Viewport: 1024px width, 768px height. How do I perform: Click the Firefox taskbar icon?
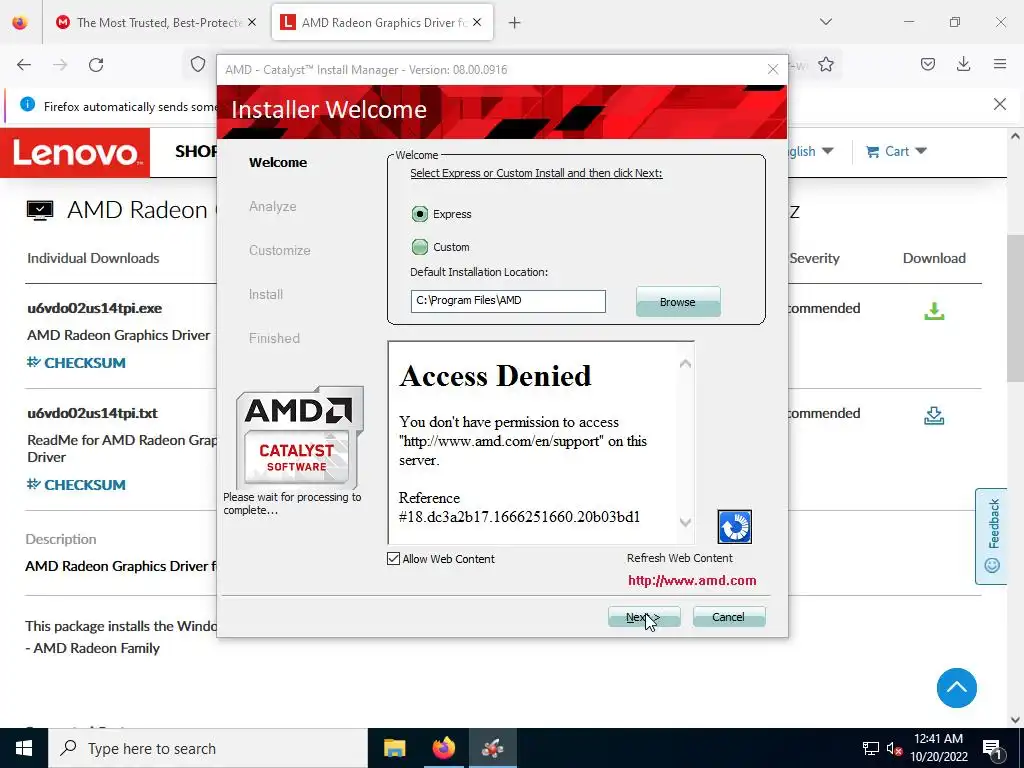[x=443, y=748]
